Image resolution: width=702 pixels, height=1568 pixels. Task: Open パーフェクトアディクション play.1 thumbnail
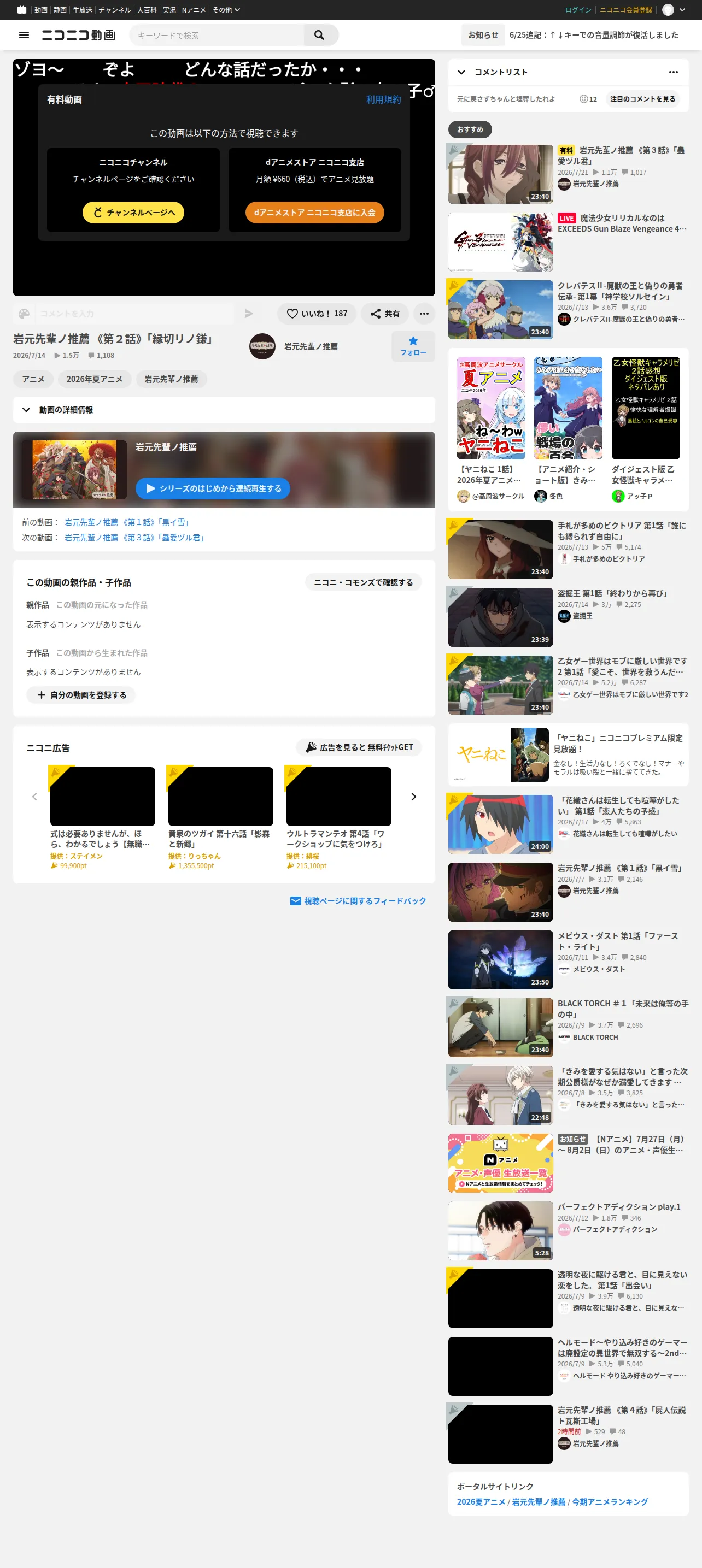500,1231
